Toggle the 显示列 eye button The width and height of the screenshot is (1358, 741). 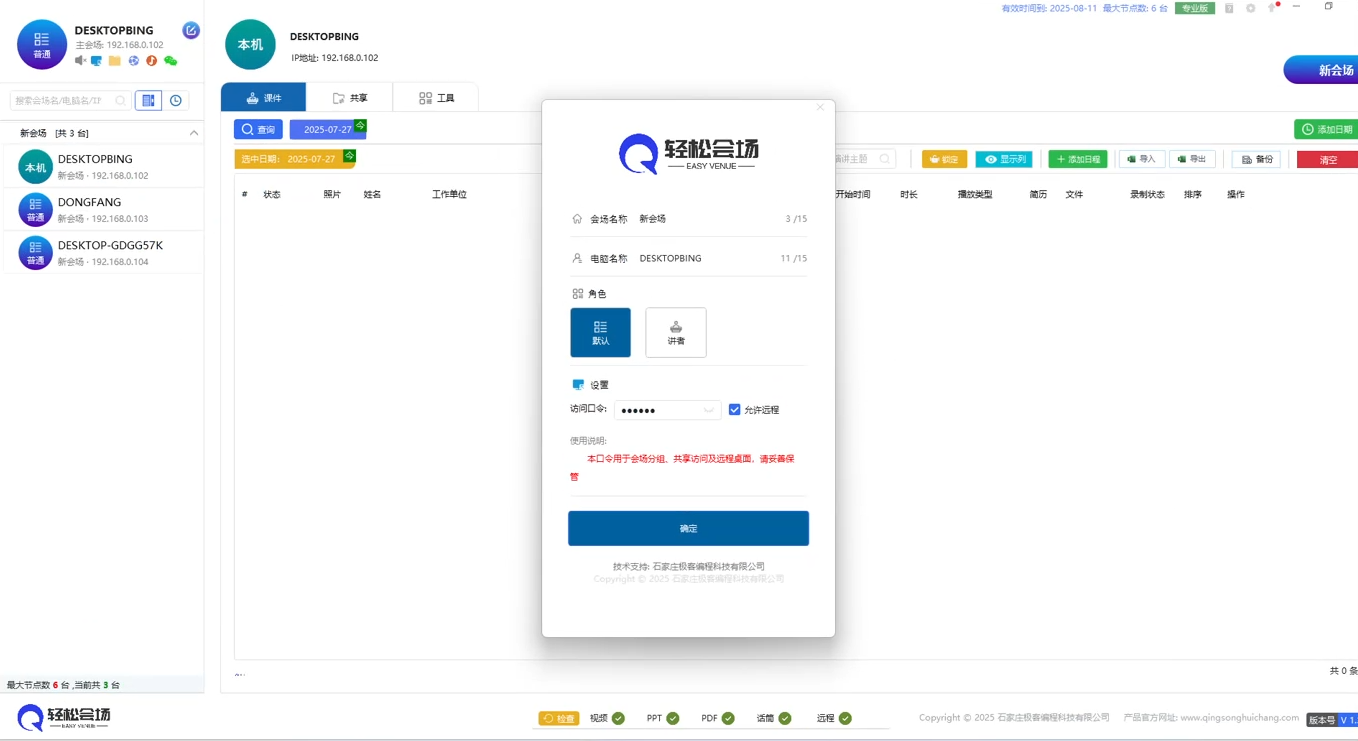pos(1004,159)
